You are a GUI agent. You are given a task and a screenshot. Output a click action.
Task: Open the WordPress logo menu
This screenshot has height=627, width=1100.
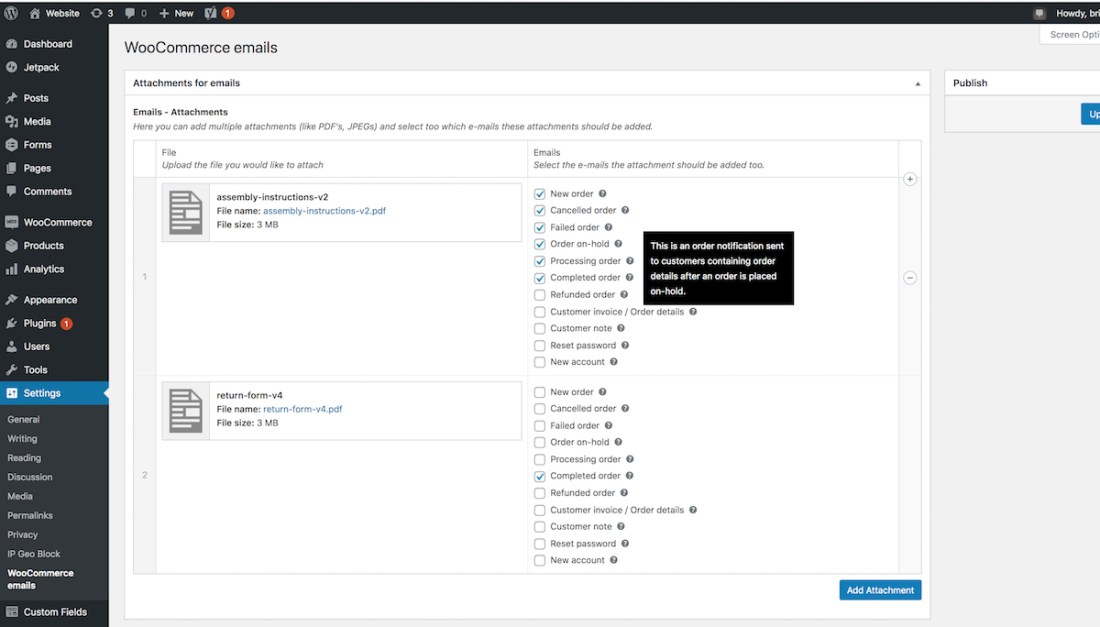10,13
